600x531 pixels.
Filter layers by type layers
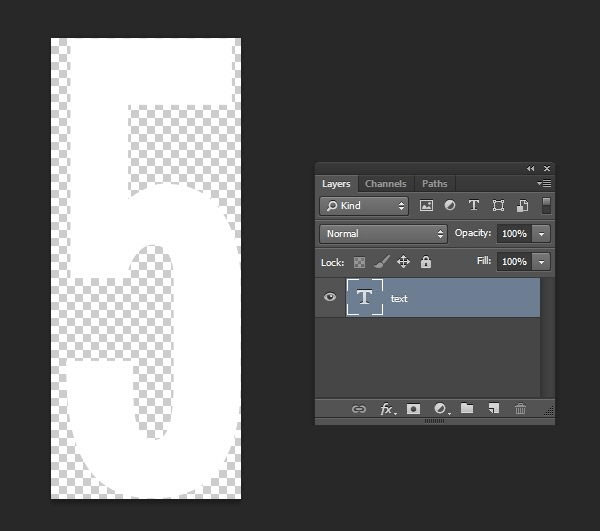pyautogui.click(x=474, y=206)
